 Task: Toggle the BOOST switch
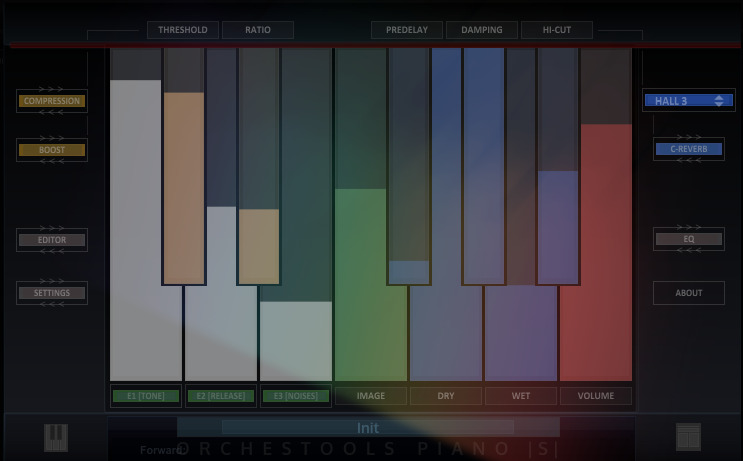pos(52,150)
